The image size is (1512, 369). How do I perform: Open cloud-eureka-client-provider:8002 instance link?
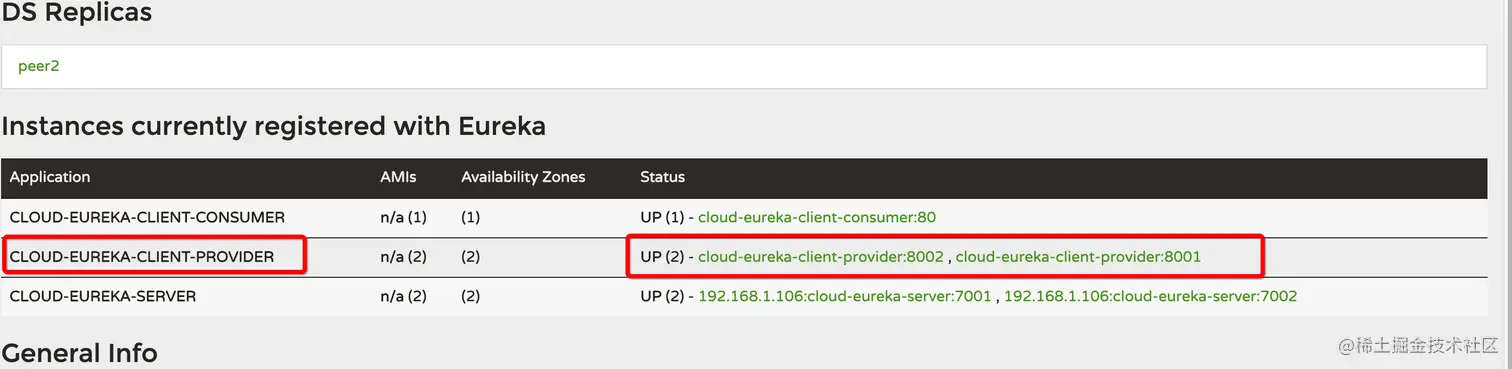(x=821, y=257)
